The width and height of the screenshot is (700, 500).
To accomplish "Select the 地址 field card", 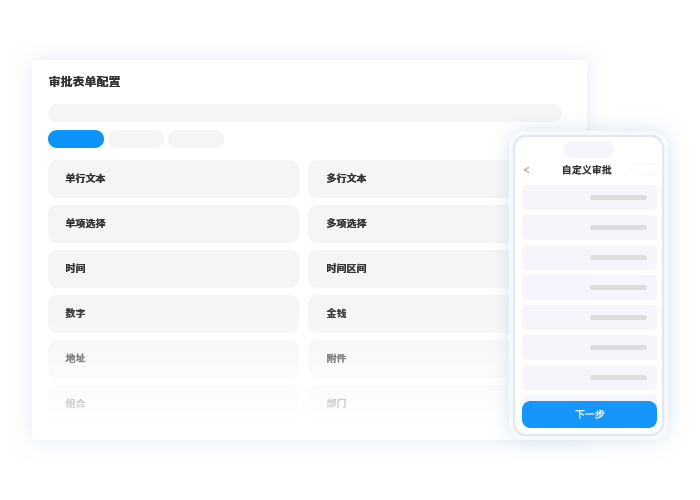I will tap(173, 359).
